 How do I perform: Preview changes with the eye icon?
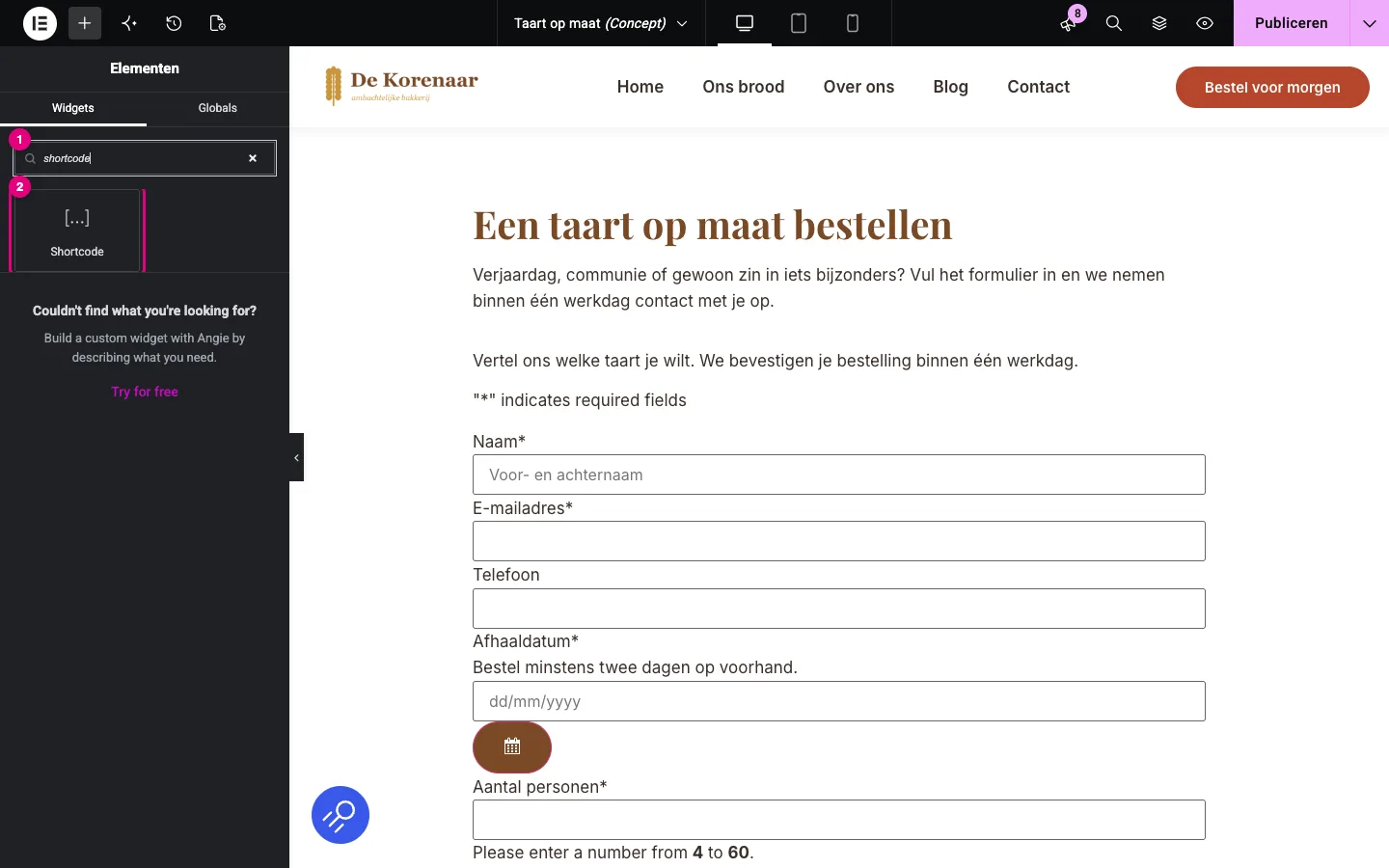pos(1205,23)
